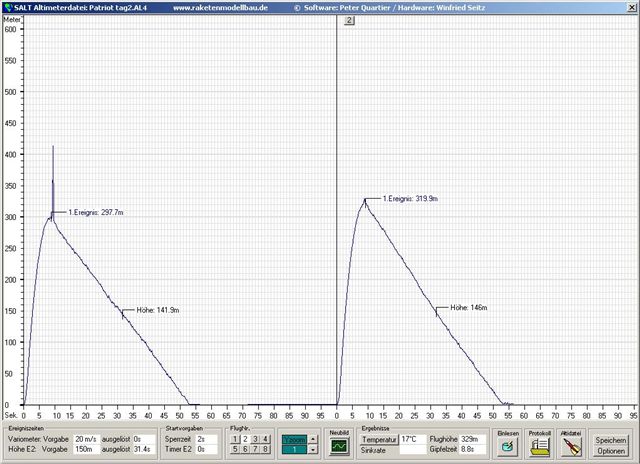Click the Sinkrate result field

coord(412,450)
